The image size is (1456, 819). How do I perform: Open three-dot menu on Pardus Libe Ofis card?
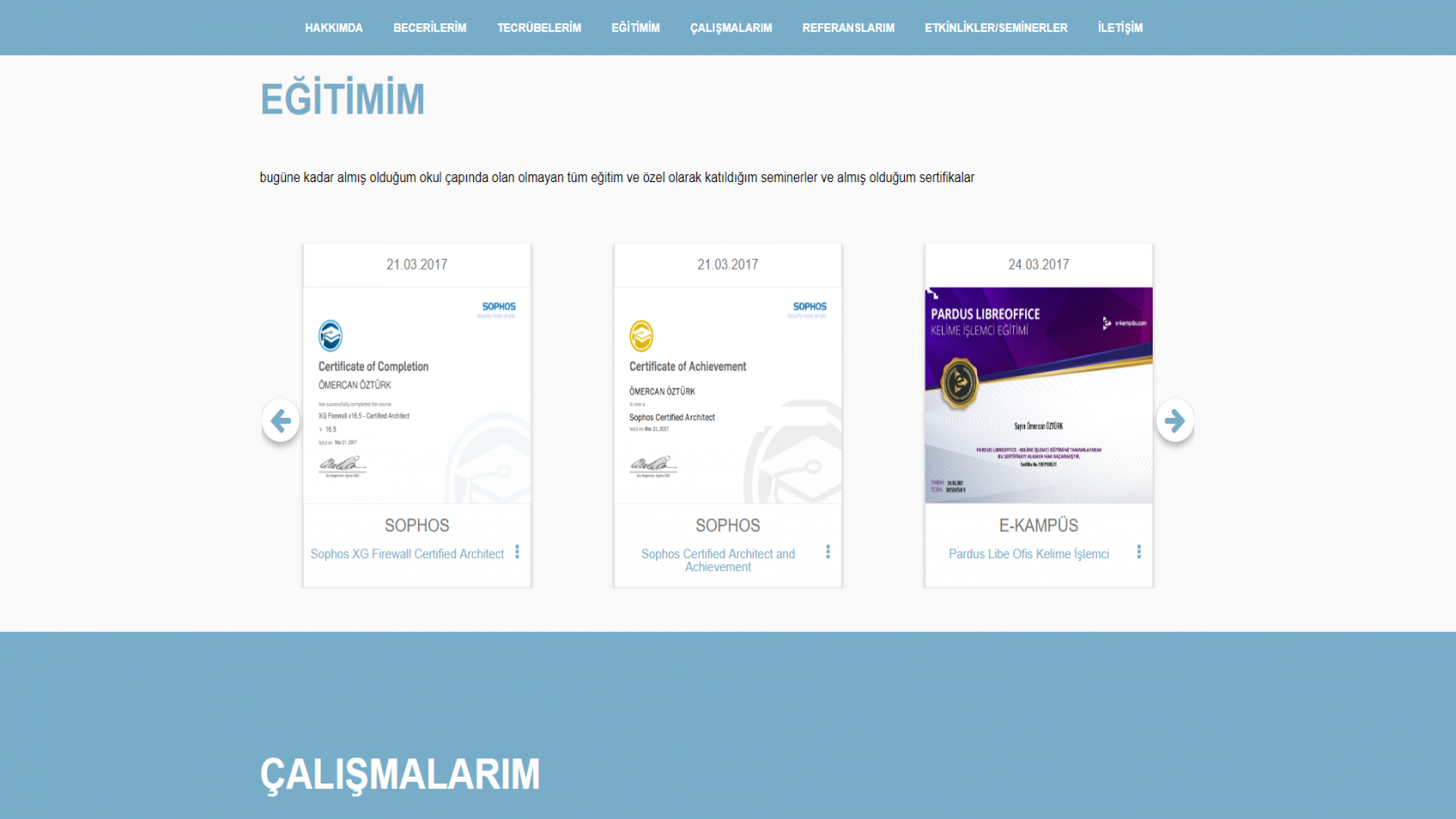pyautogui.click(x=1139, y=552)
